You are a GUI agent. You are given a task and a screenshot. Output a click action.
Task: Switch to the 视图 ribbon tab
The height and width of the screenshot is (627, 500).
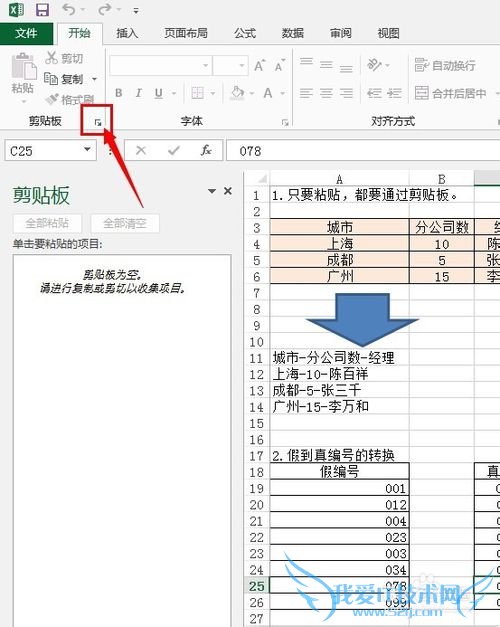[388, 33]
